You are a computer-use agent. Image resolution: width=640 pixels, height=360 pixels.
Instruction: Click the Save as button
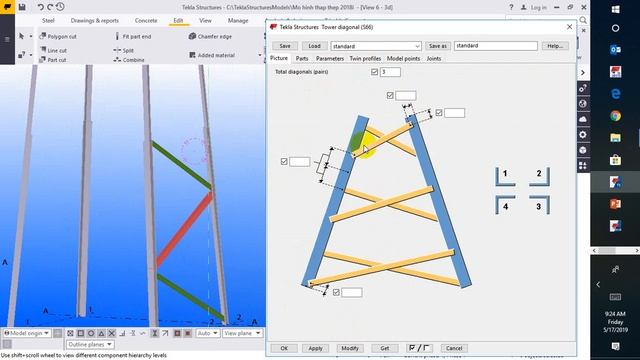[x=438, y=46]
